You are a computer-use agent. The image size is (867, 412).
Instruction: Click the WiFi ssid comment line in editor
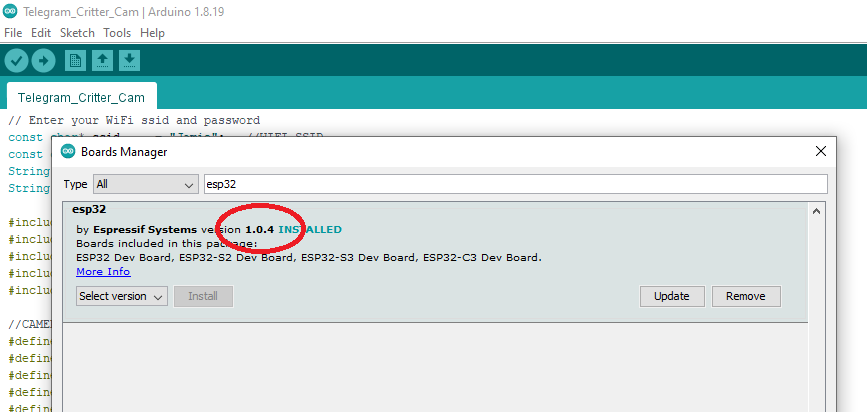(134, 121)
